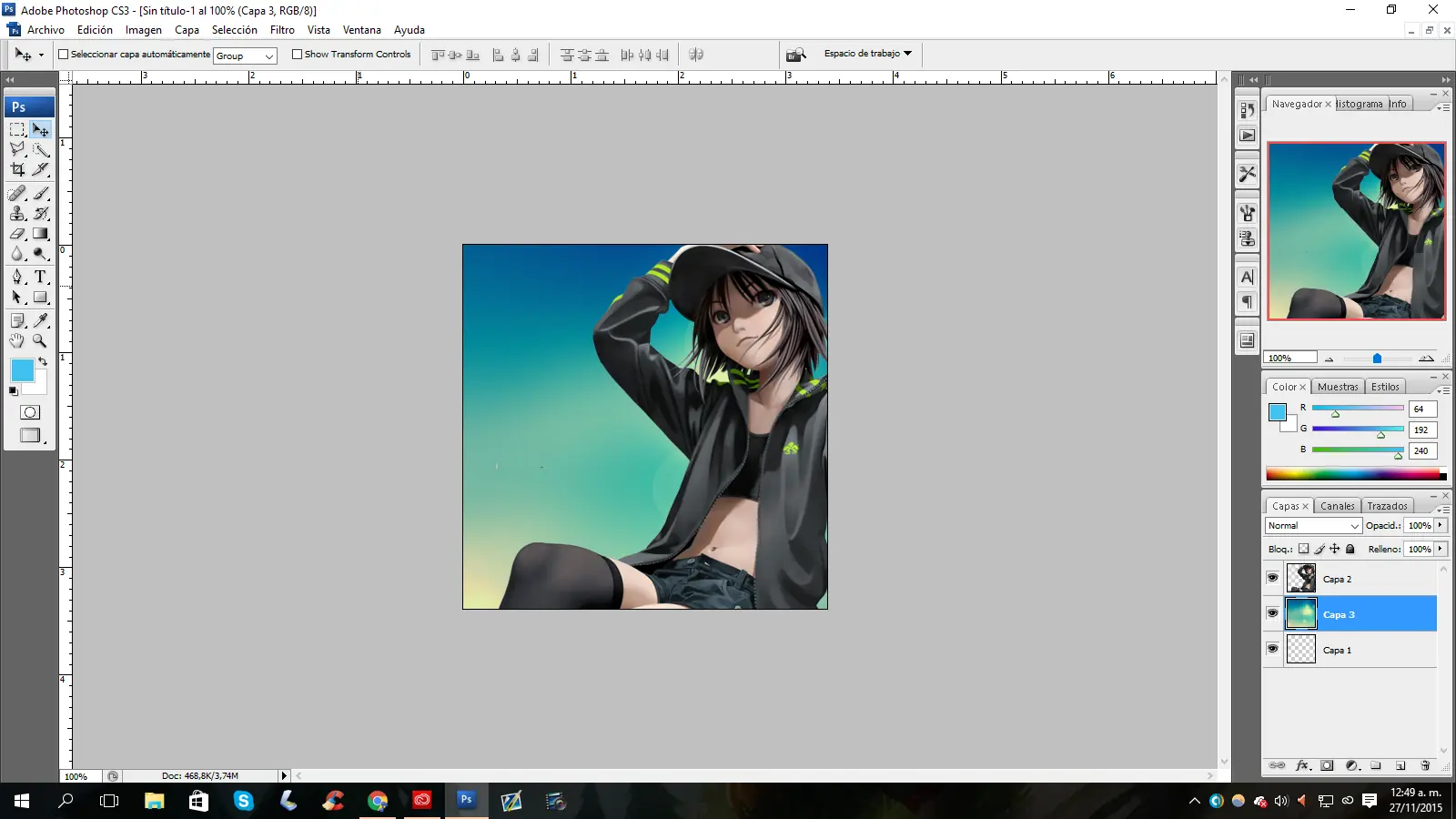Image resolution: width=1456 pixels, height=819 pixels.
Task: Click the Navigator zoom slider handle
Action: pos(1377,359)
